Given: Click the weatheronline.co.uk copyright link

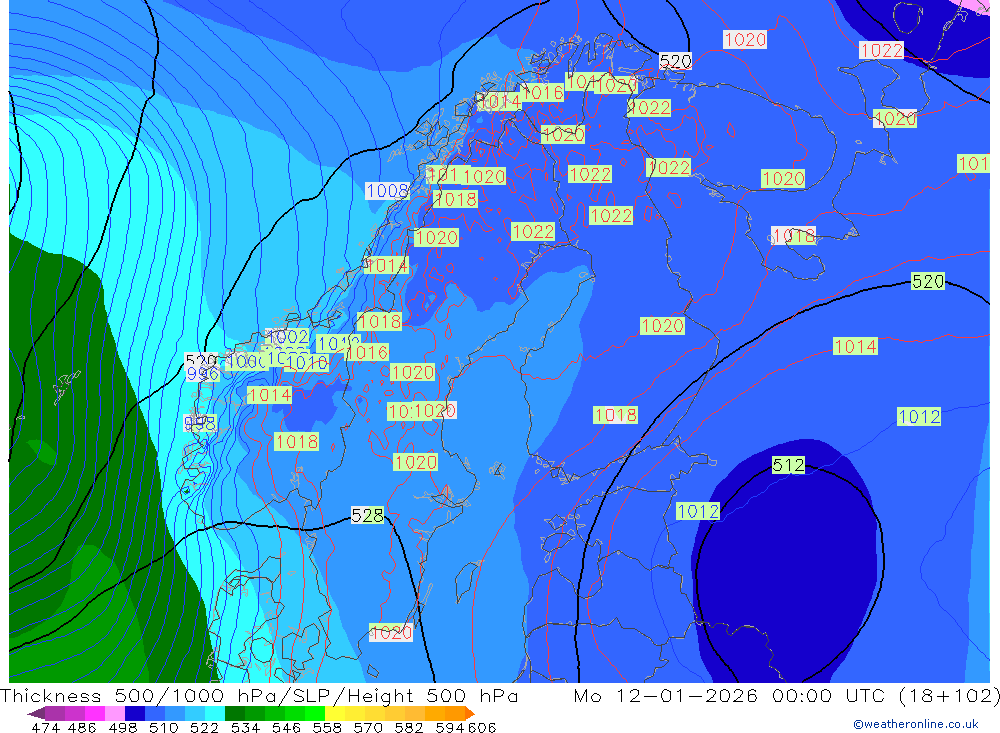Looking at the screenshot, I should click(x=916, y=724).
